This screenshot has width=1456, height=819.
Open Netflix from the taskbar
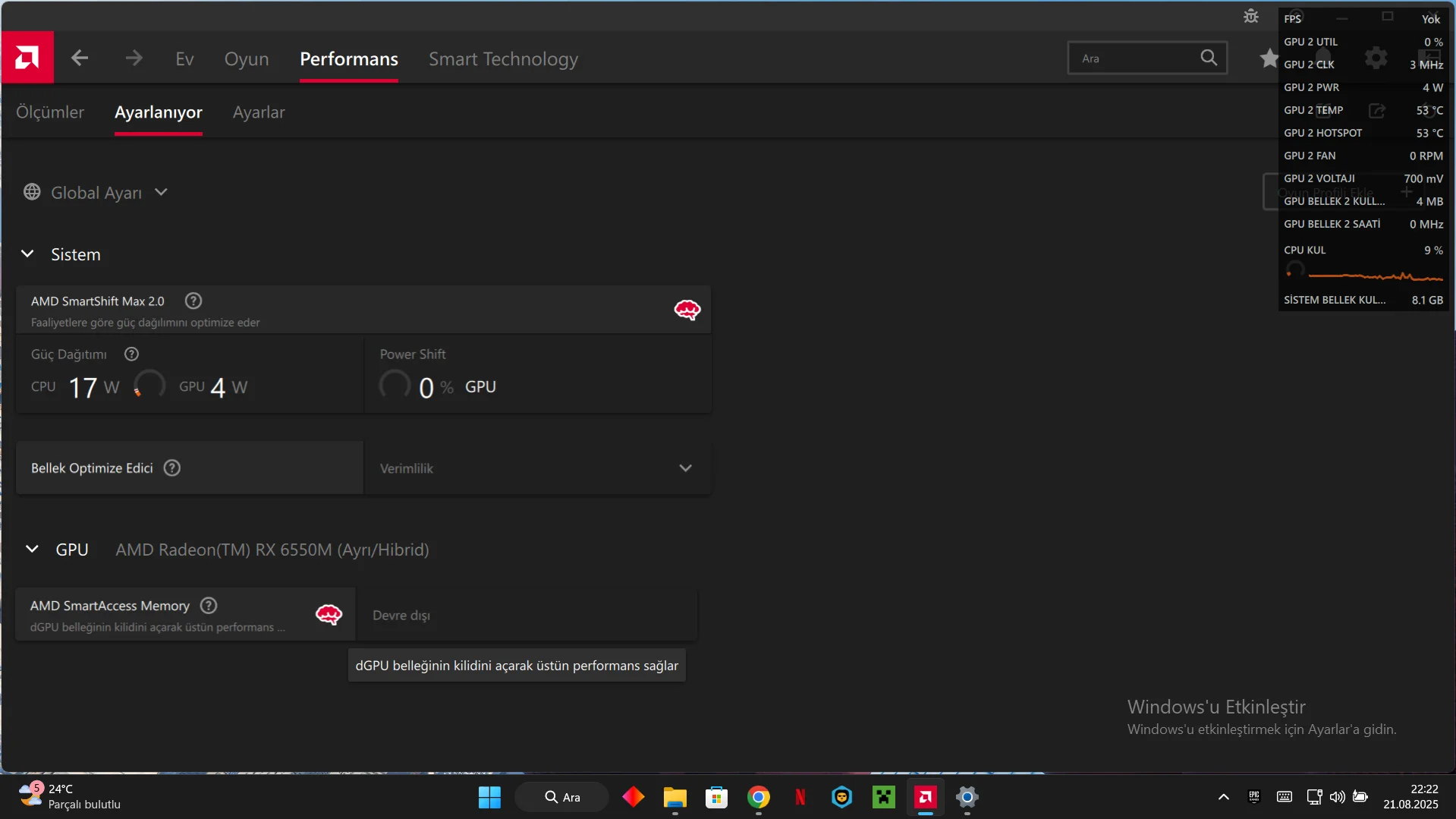pos(800,797)
